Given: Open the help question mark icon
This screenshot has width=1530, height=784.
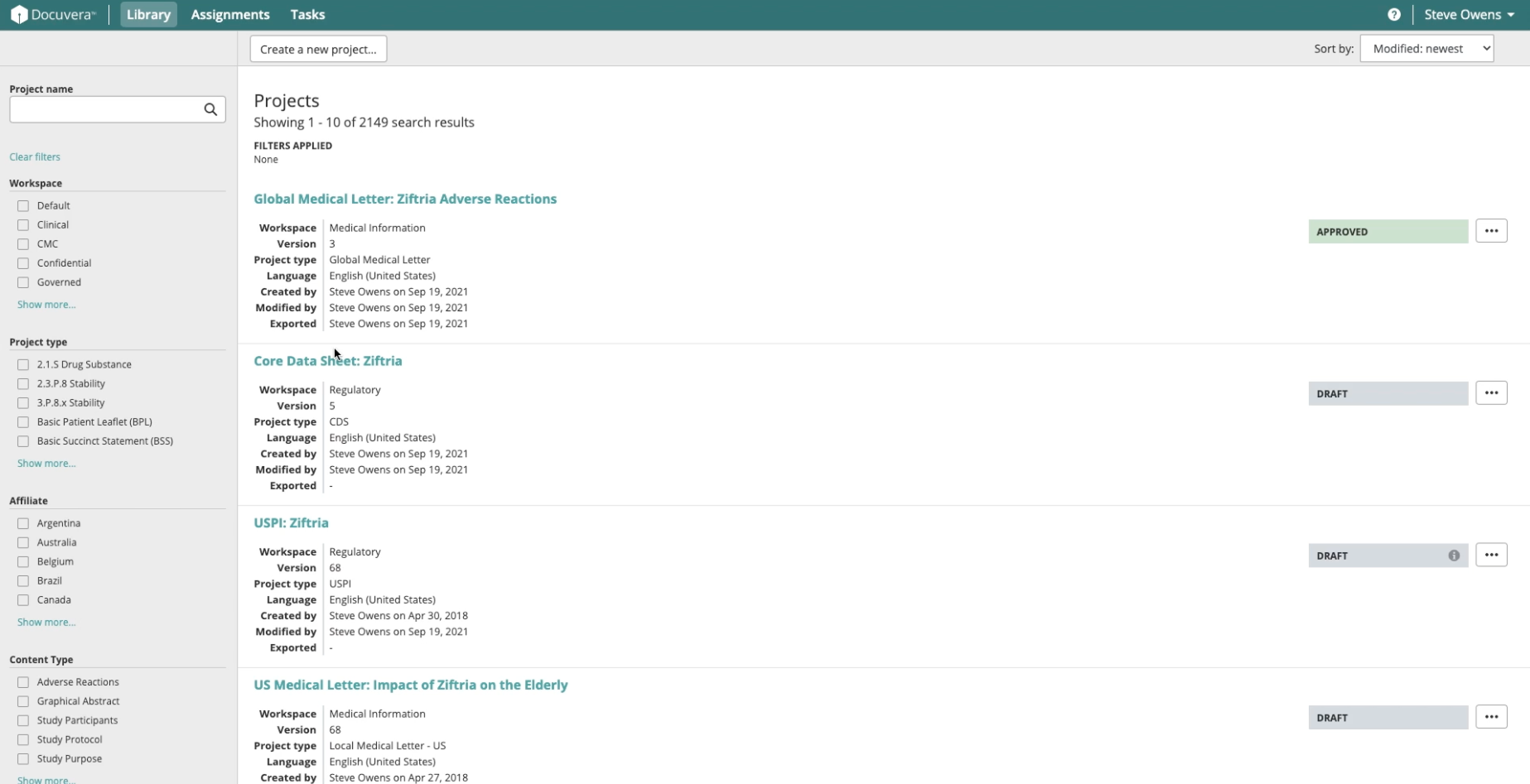Looking at the screenshot, I should tap(1394, 15).
